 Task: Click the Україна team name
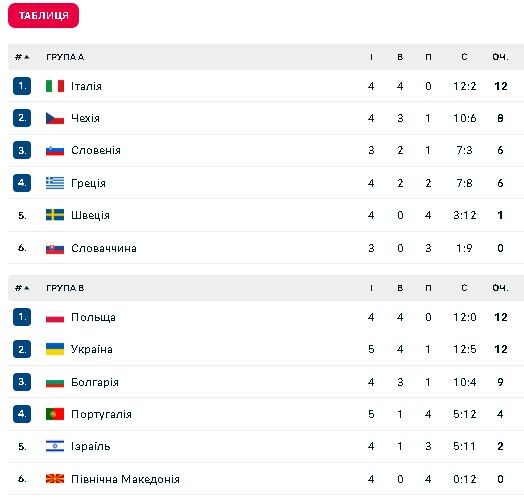(x=92, y=349)
